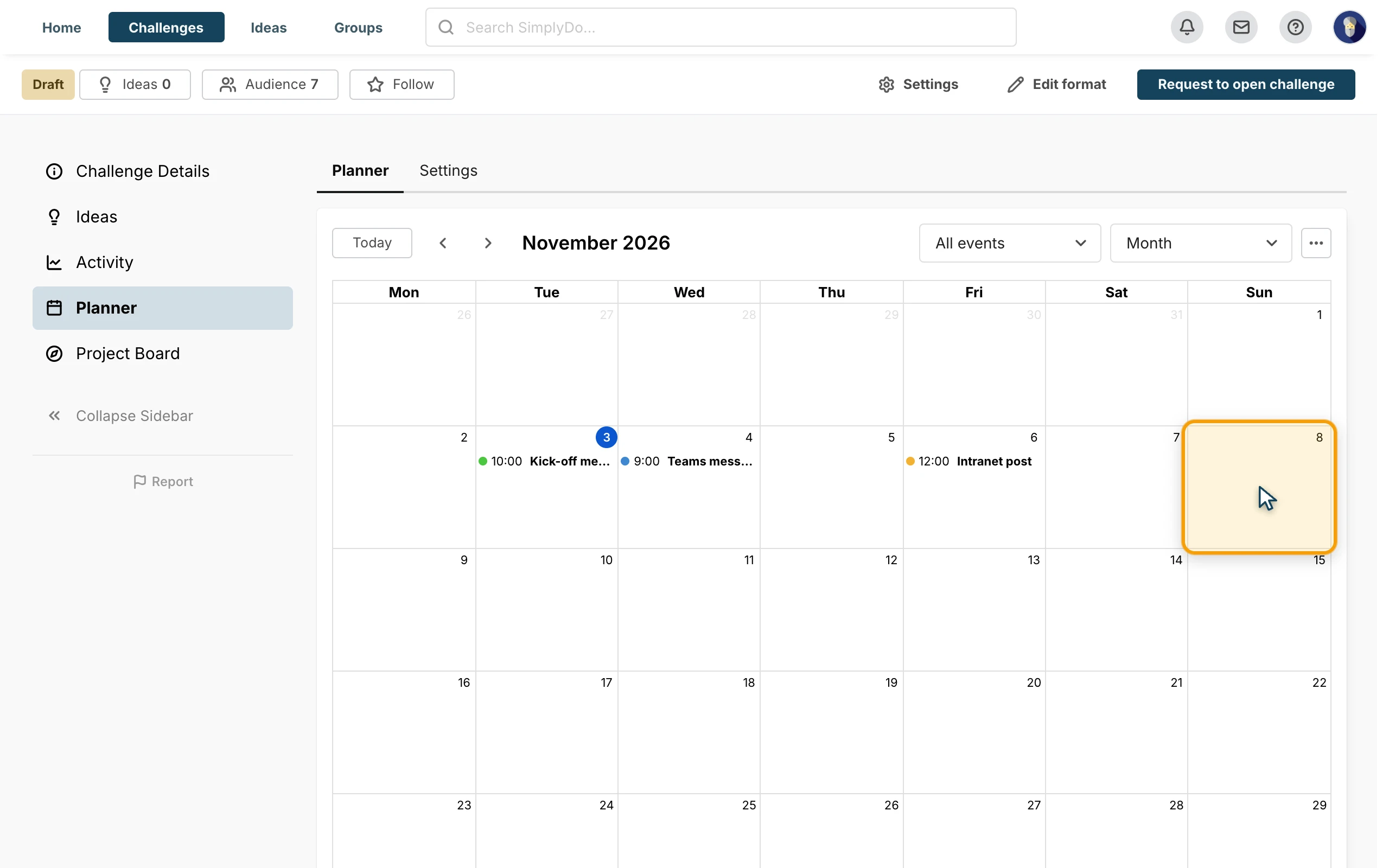
Task: Expand the All events filter dropdown
Action: coord(1010,243)
